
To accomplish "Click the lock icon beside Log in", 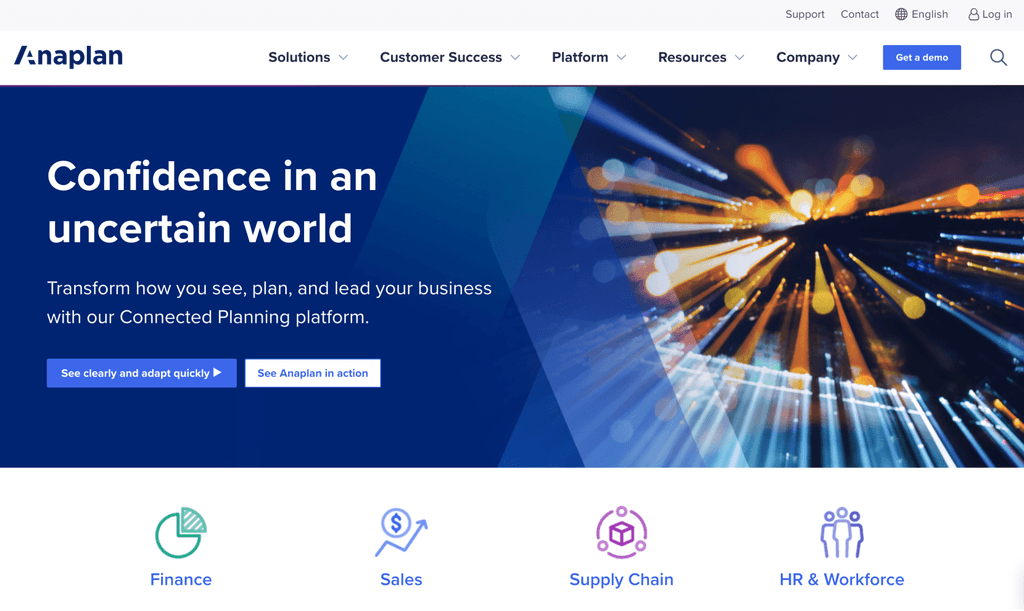I will click(973, 14).
